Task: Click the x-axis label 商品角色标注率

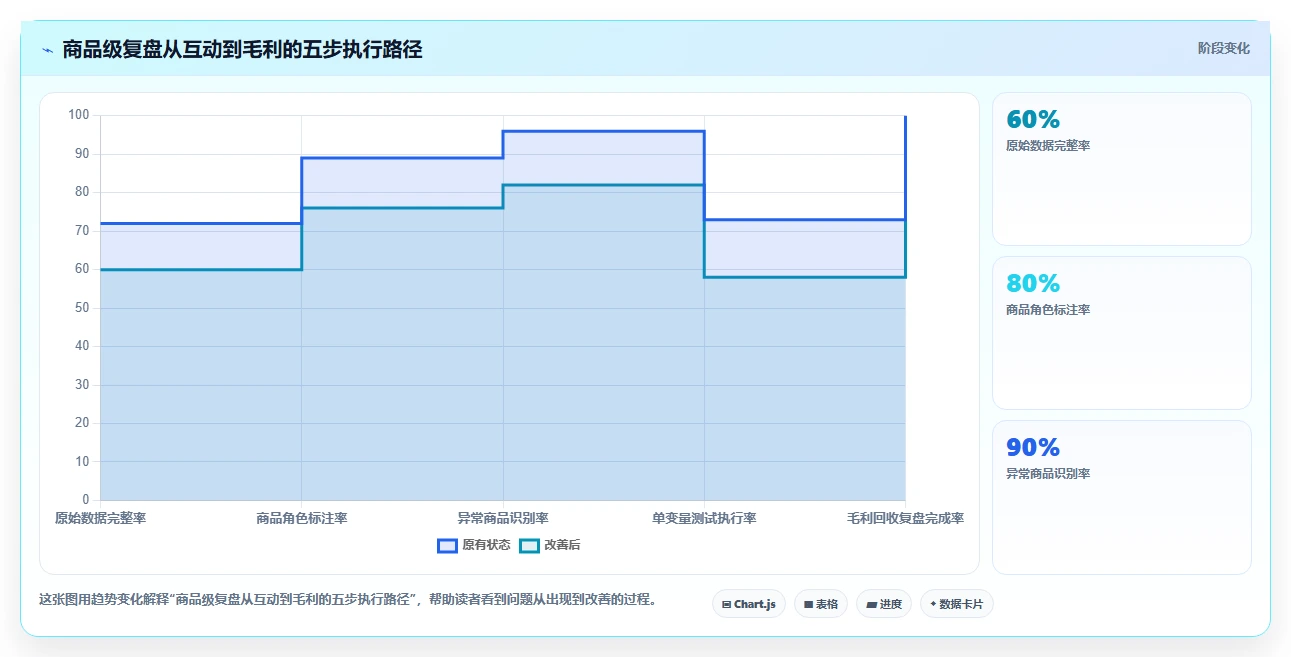Action: 301,518
